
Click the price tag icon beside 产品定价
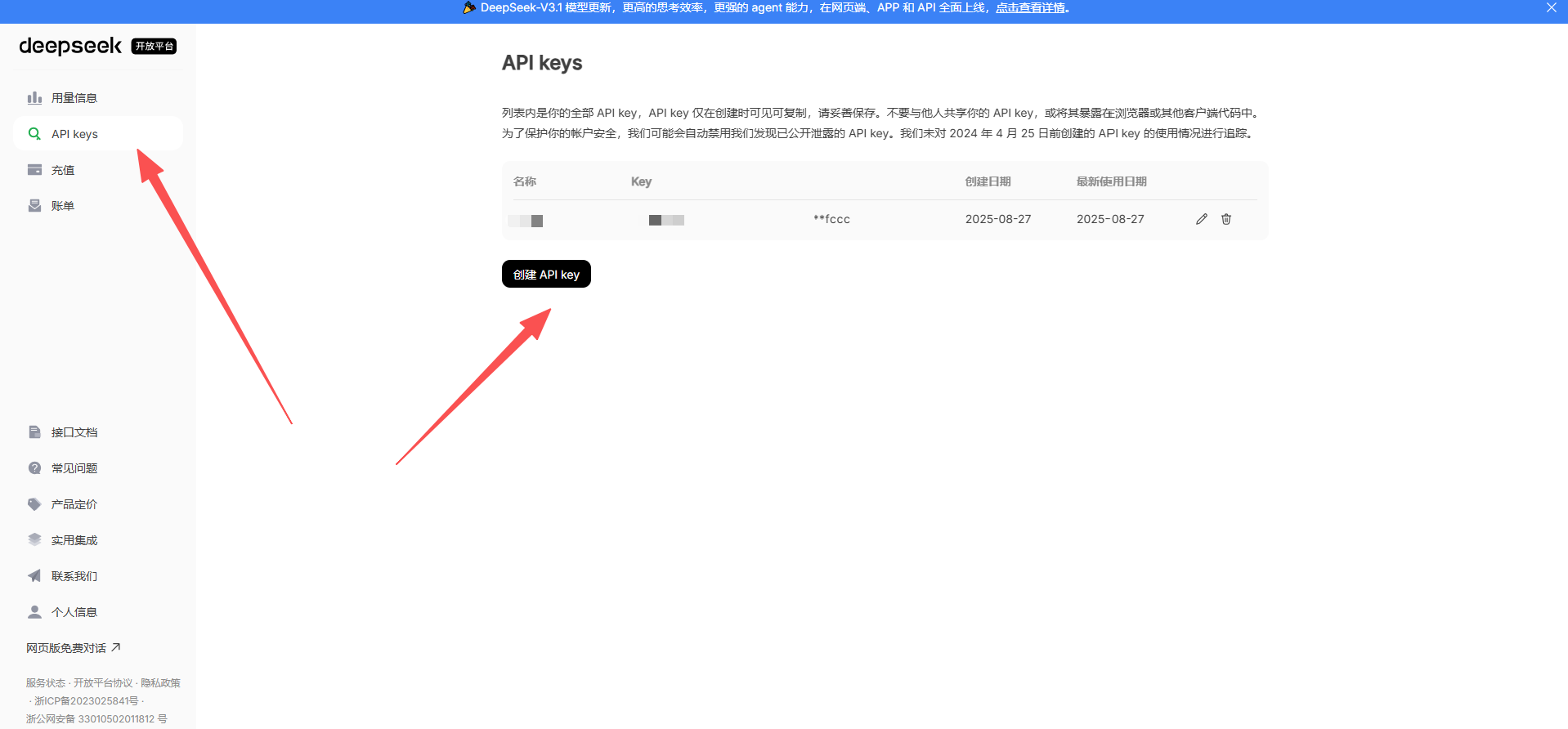[34, 504]
